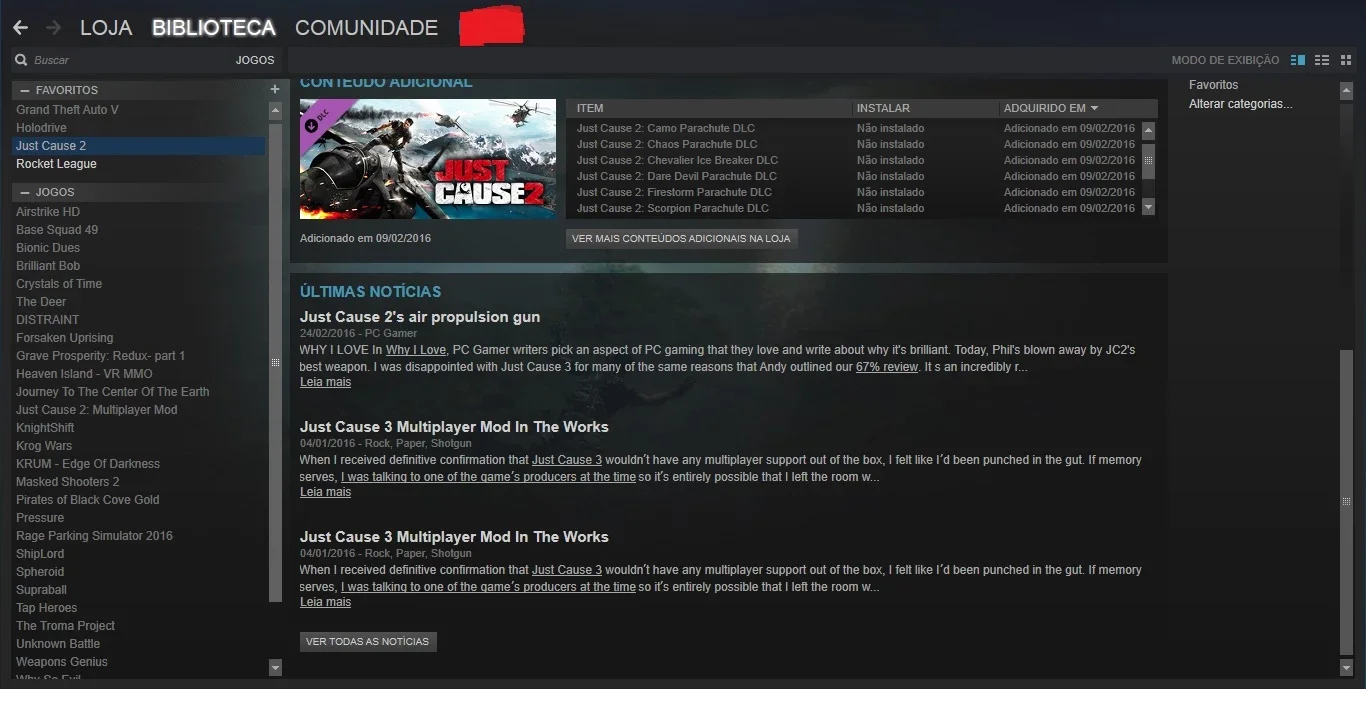Click VER TODAS AS NOTÍCIAS button

click(x=368, y=642)
